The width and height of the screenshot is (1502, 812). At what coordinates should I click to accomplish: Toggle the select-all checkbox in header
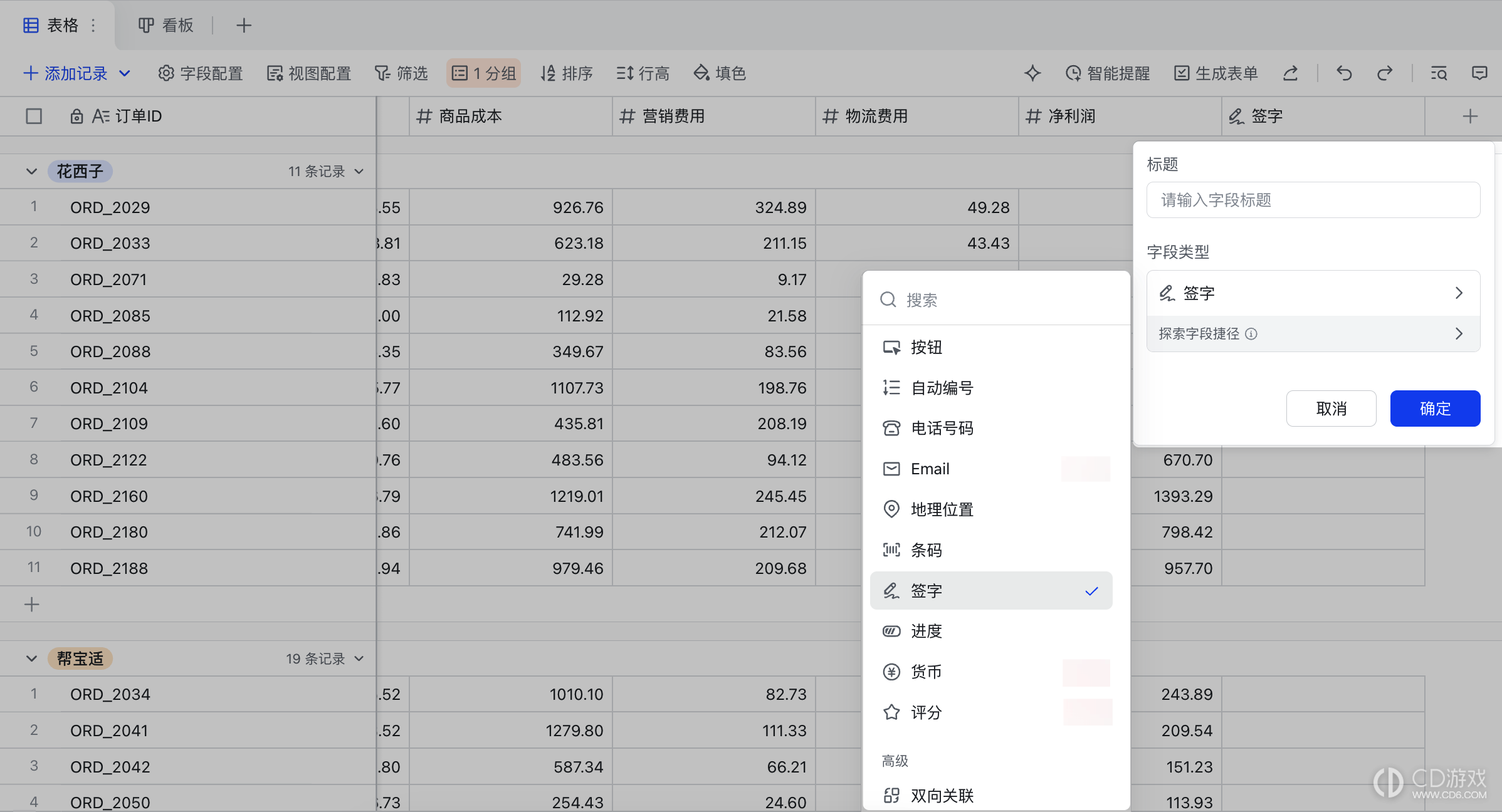34,116
